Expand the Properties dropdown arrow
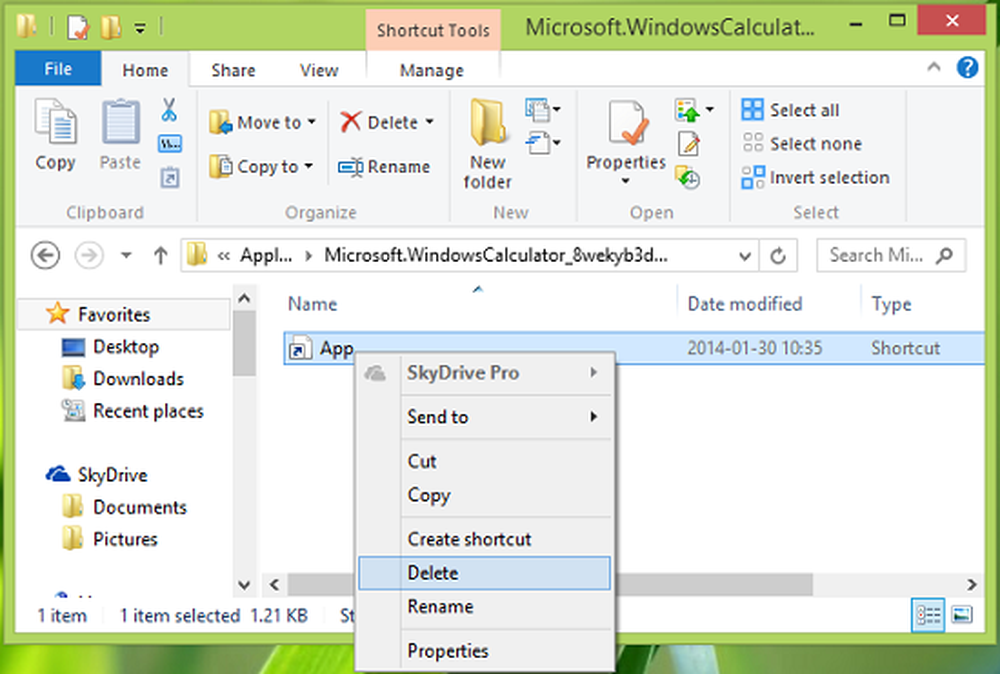The height and width of the screenshot is (674, 1000). tap(626, 181)
